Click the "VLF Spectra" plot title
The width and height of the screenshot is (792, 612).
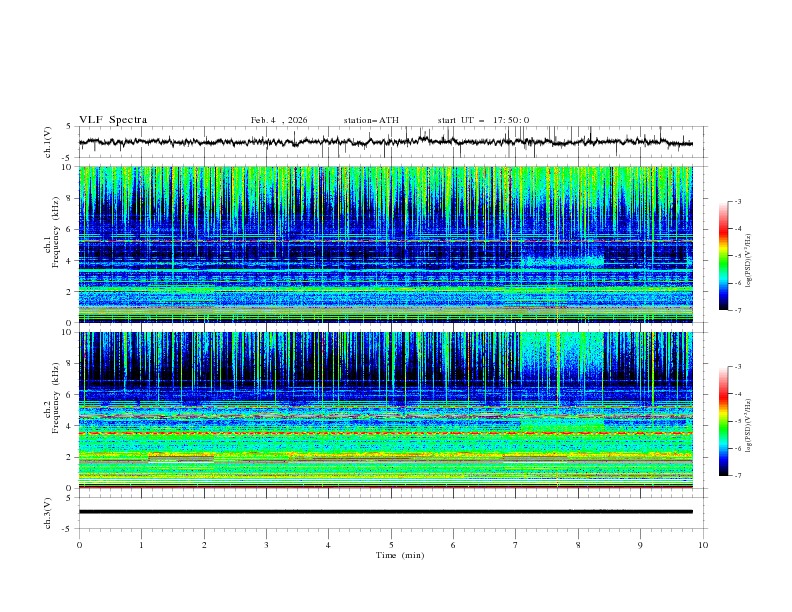pyautogui.click(x=113, y=120)
